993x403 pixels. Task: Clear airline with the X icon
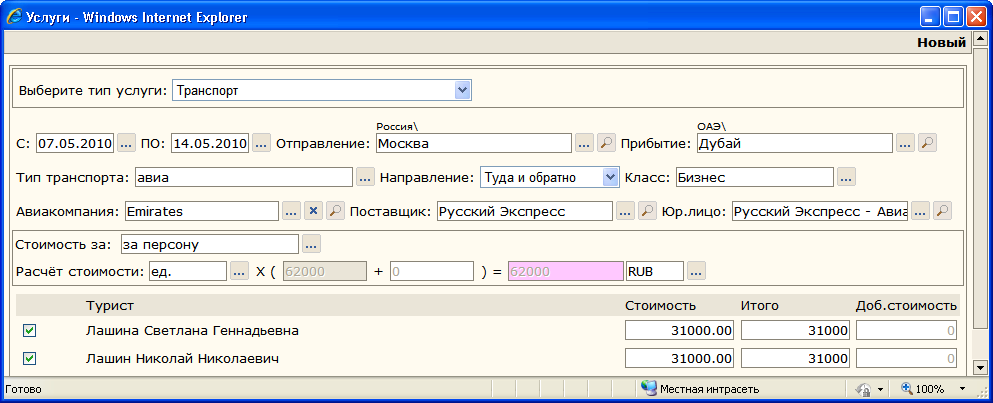(313, 212)
